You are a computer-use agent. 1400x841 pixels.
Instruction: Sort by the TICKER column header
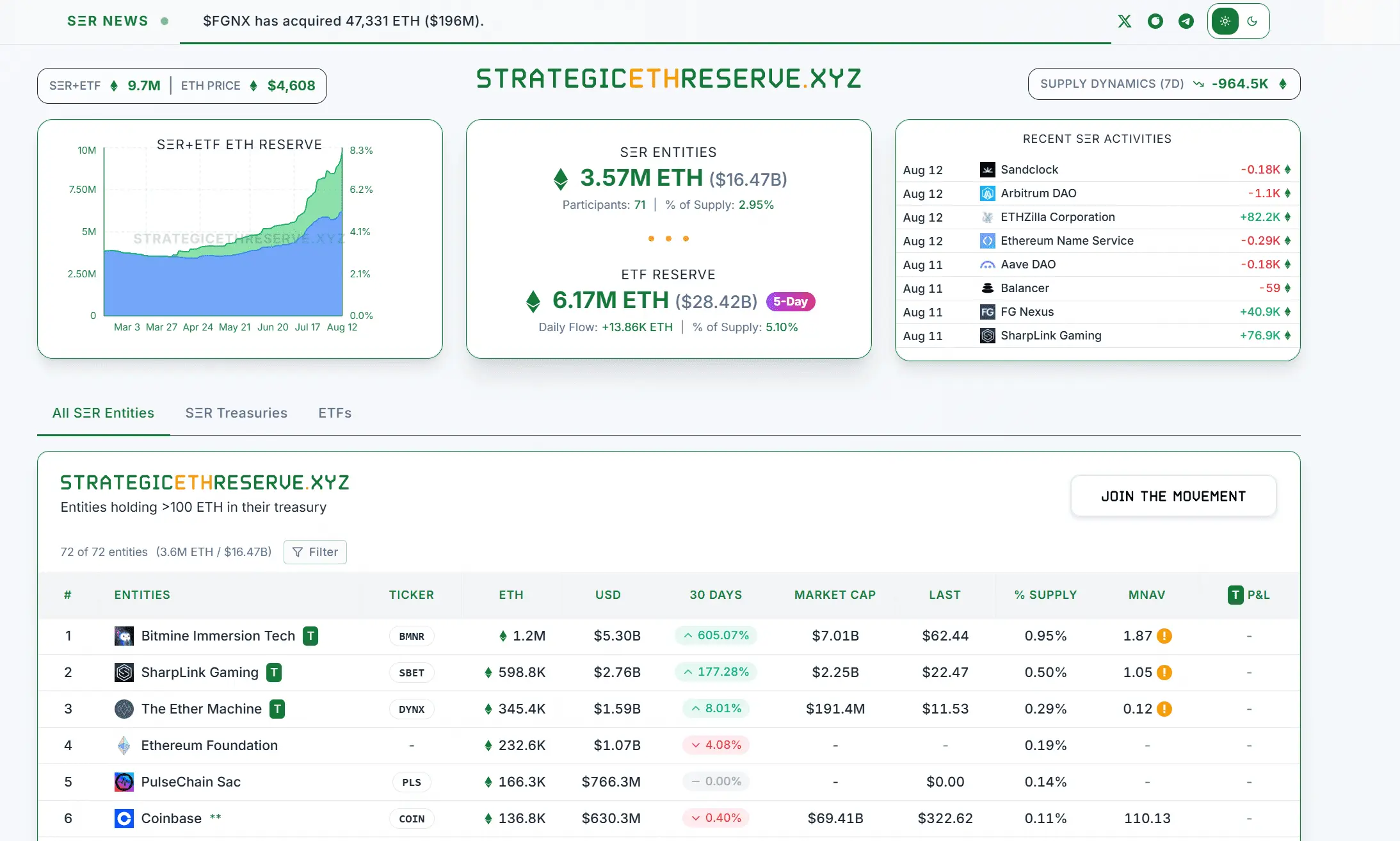[412, 595]
